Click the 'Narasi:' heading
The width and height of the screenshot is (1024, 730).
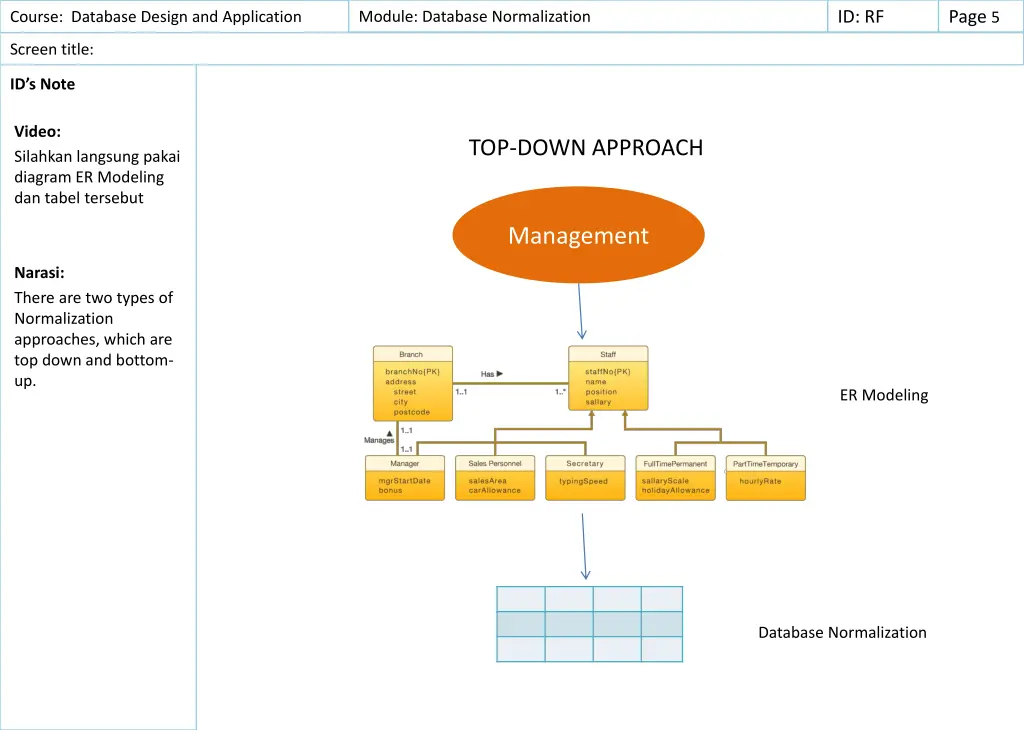click(x=39, y=272)
